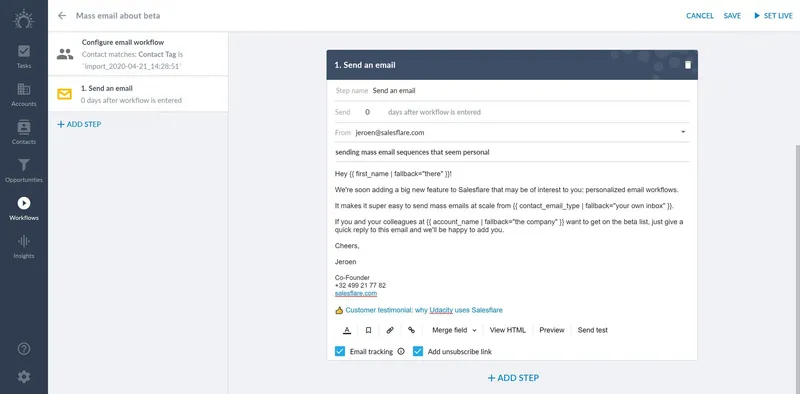Toggle the Add unsubscribe link checkbox

418,351
